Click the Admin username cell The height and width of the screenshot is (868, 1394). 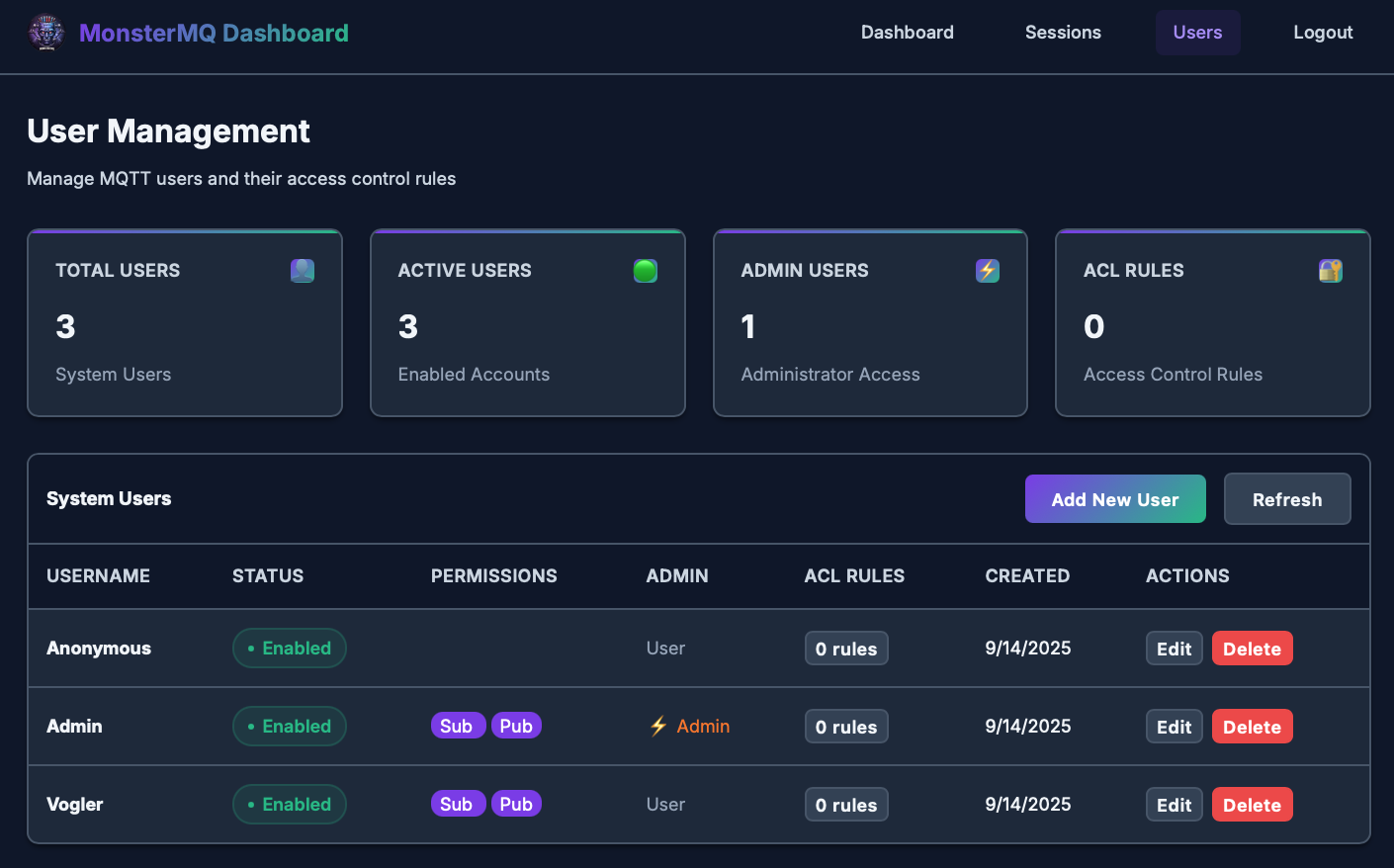(x=74, y=727)
